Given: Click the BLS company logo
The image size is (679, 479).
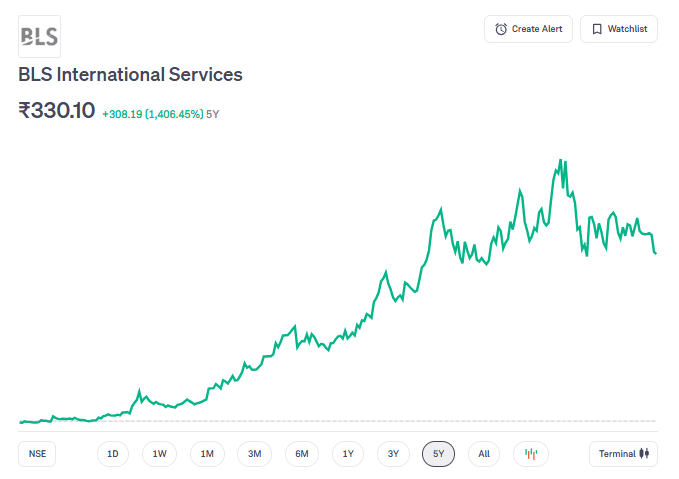Looking at the screenshot, I should click(39, 36).
